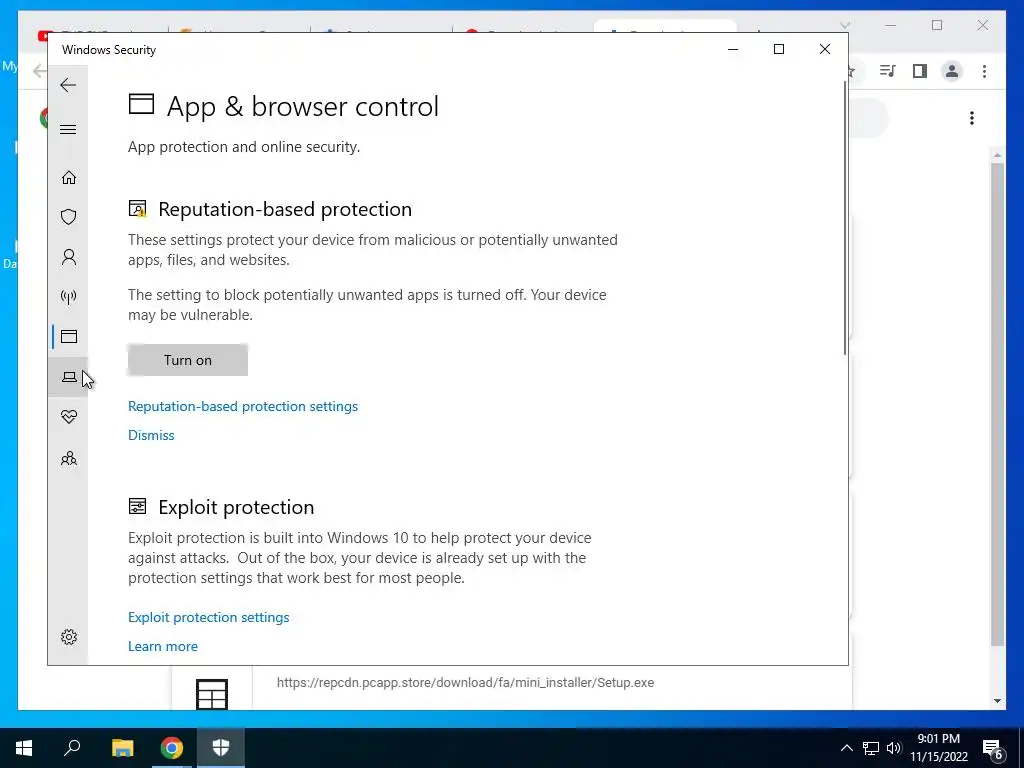The width and height of the screenshot is (1024, 768).
Task: Toggle Chrome side panel icon
Action: click(x=920, y=71)
